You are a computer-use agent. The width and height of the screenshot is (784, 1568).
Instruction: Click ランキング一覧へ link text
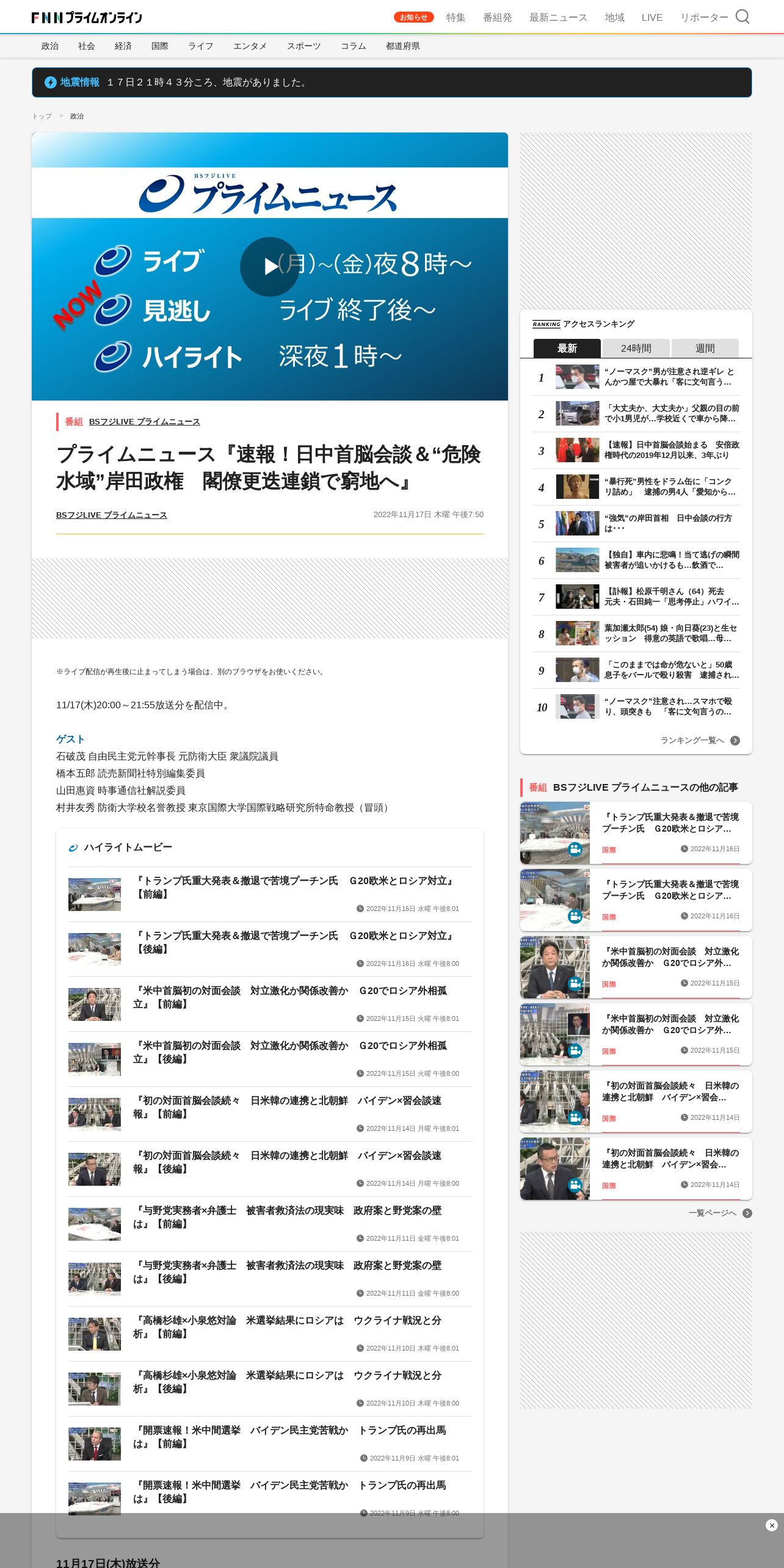coord(692,741)
